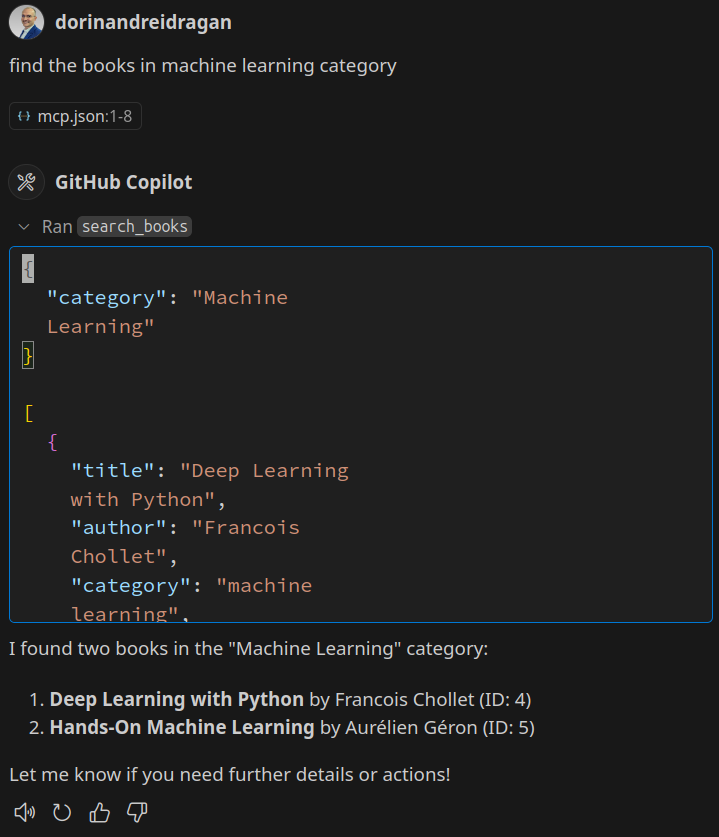Click the highlighted opening brace in input JSON
The height and width of the screenshot is (837, 719).
click(x=28, y=268)
